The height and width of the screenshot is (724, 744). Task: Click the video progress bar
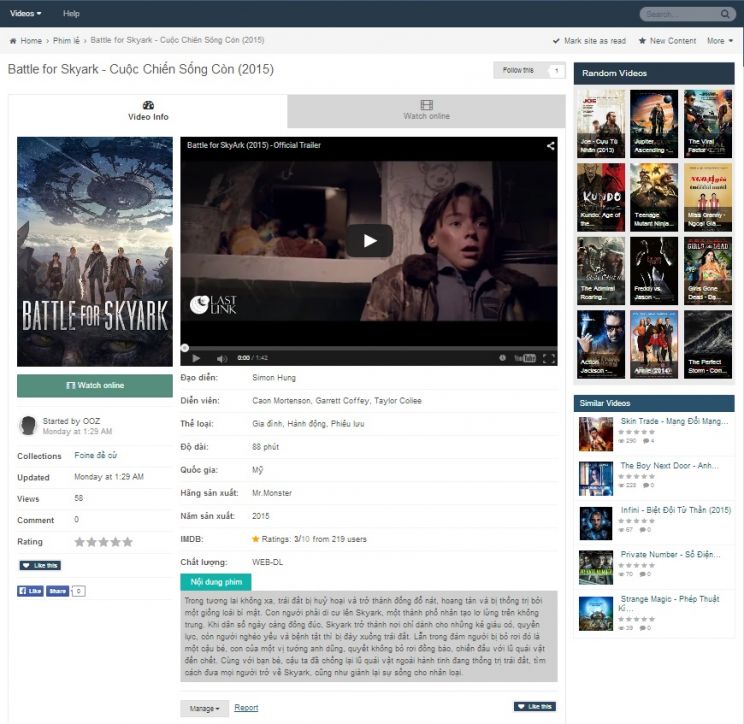click(369, 348)
